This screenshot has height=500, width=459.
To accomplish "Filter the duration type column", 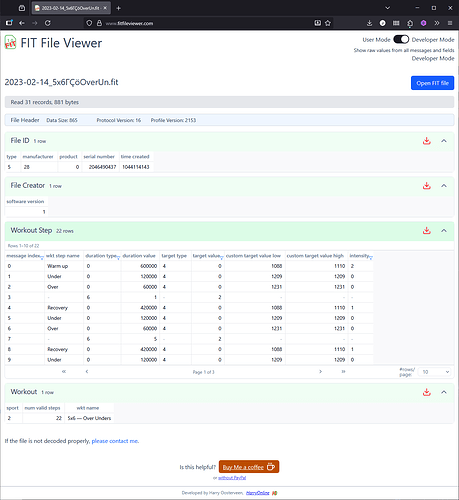I will 118,258.
